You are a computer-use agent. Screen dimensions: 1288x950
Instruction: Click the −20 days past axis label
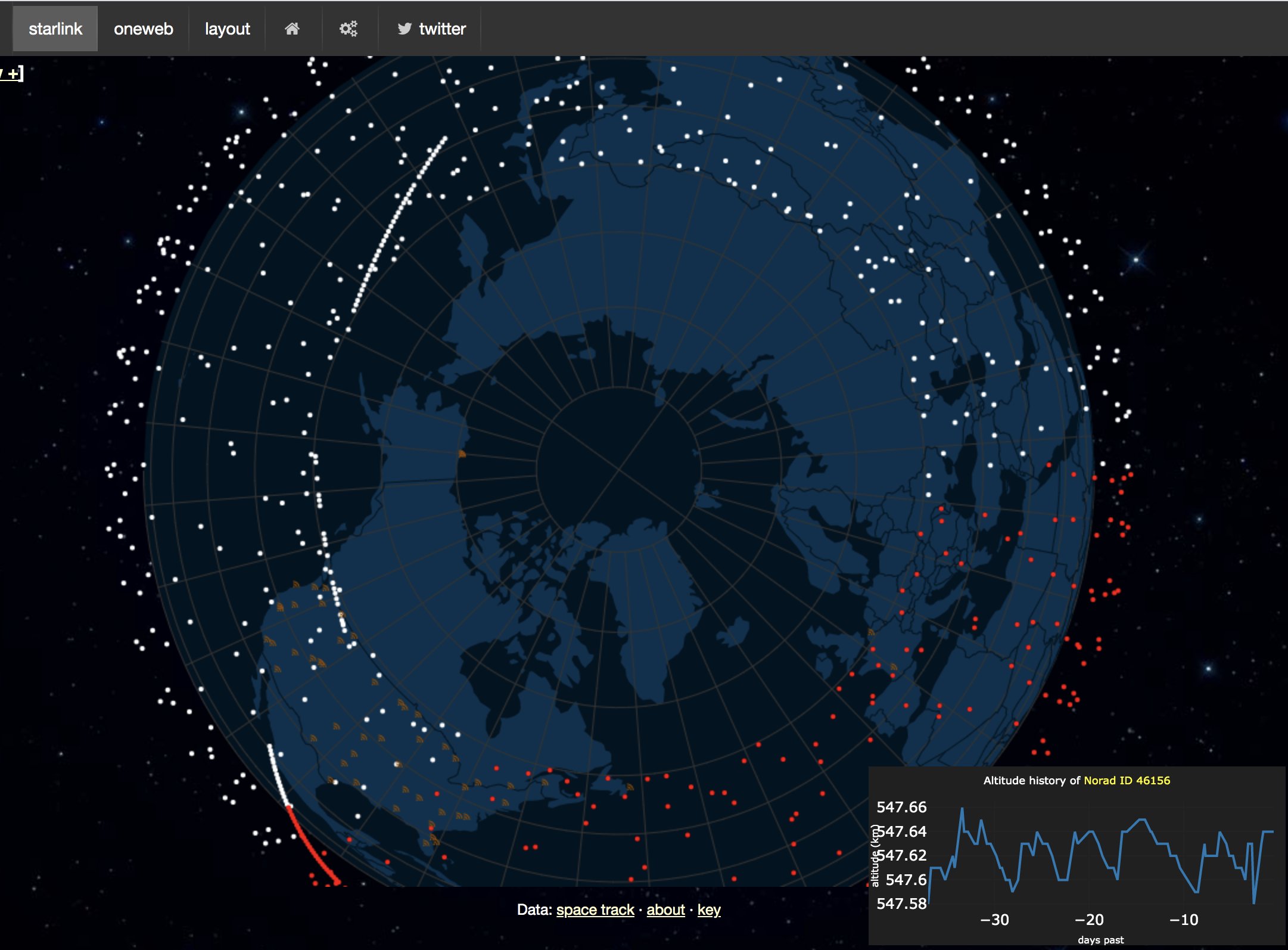pyautogui.click(x=1090, y=920)
